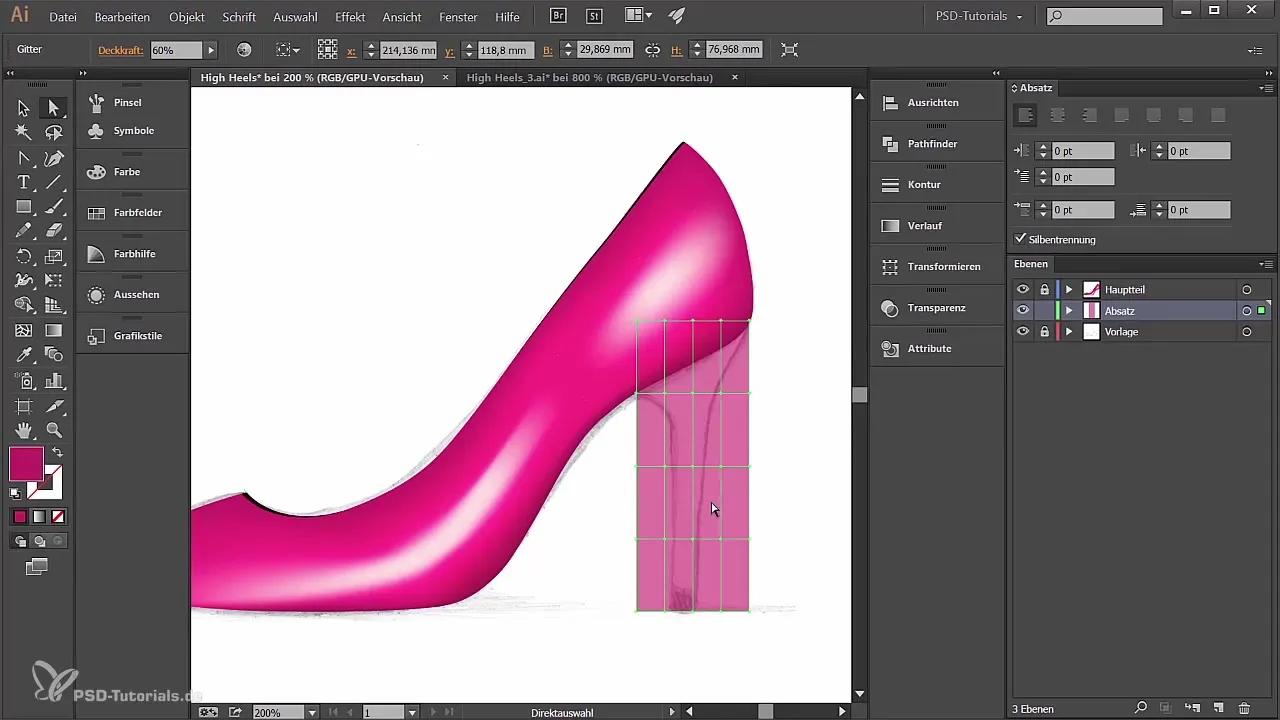
Task: Open the PSD-Tutorials workspace dropdown
Action: 978,17
